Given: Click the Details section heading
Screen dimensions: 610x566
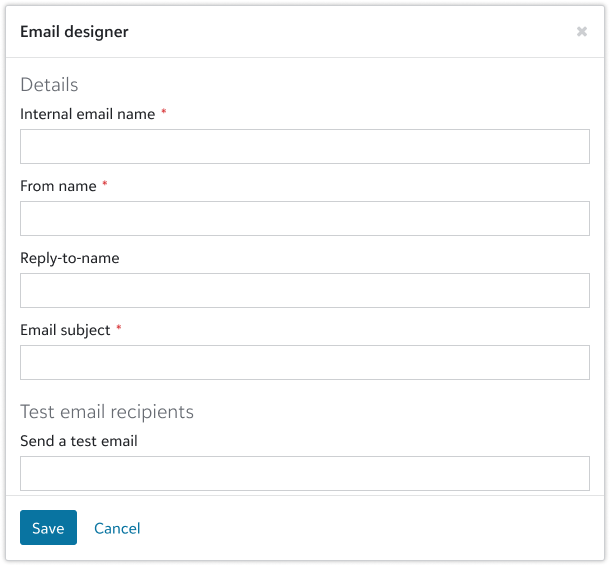Looking at the screenshot, I should (x=49, y=85).
